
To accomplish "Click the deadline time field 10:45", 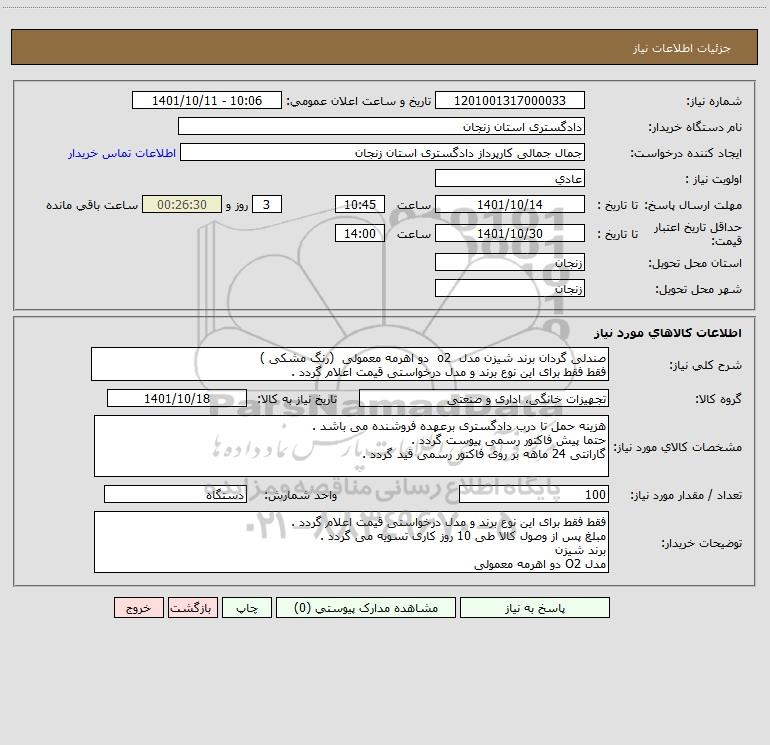I will [360, 204].
